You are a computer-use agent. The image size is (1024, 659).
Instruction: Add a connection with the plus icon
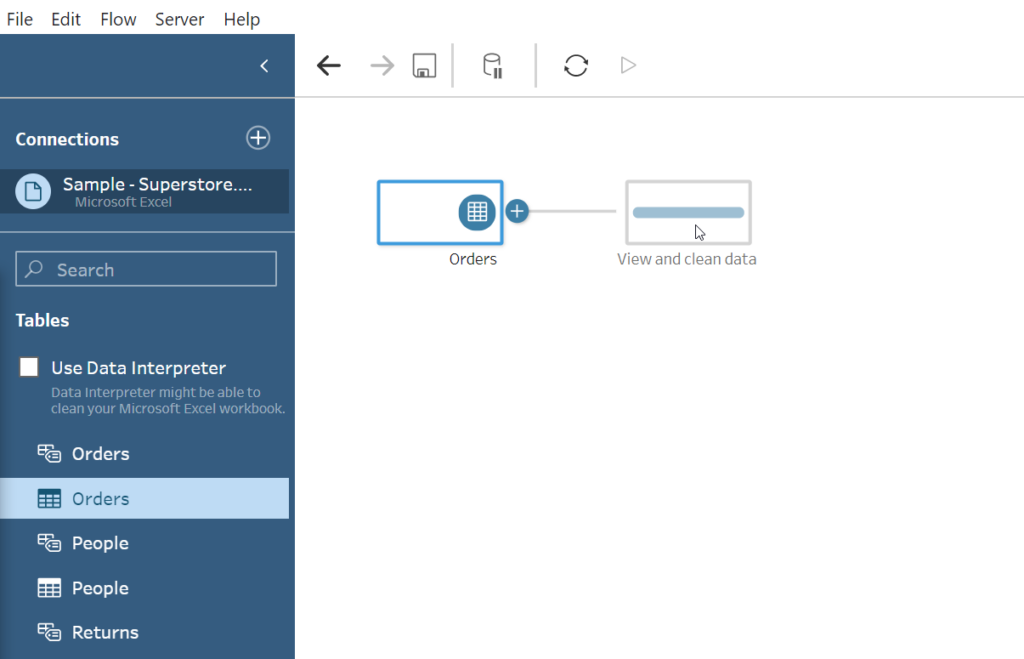tap(258, 138)
